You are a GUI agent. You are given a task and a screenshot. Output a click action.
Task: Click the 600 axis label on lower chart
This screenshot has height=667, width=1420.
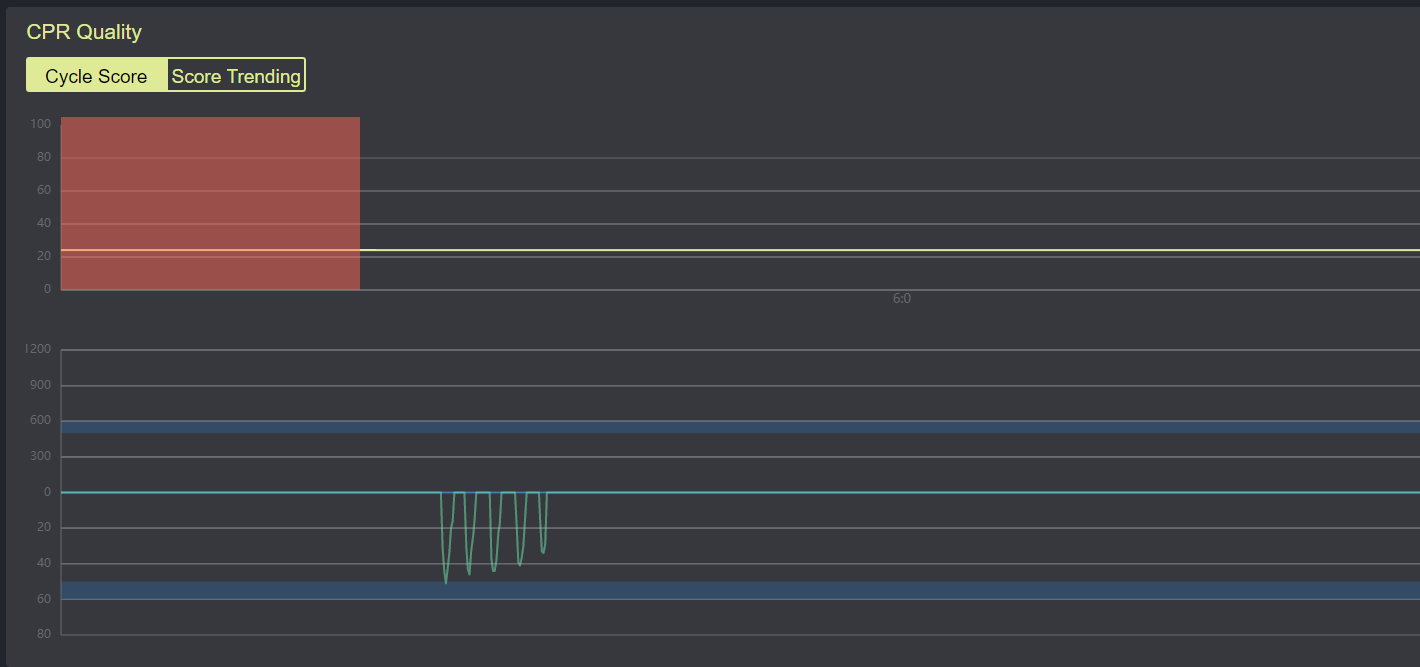[41, 420]
